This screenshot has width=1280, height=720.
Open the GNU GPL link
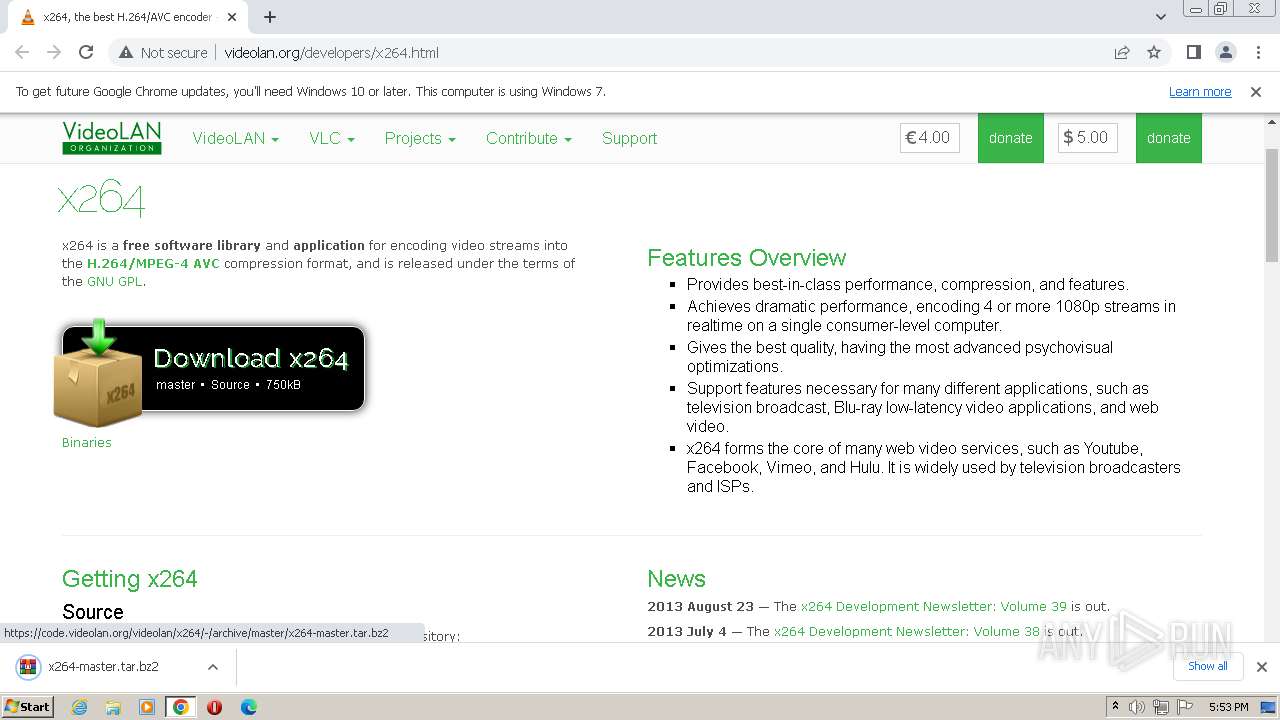pos(114,281)
